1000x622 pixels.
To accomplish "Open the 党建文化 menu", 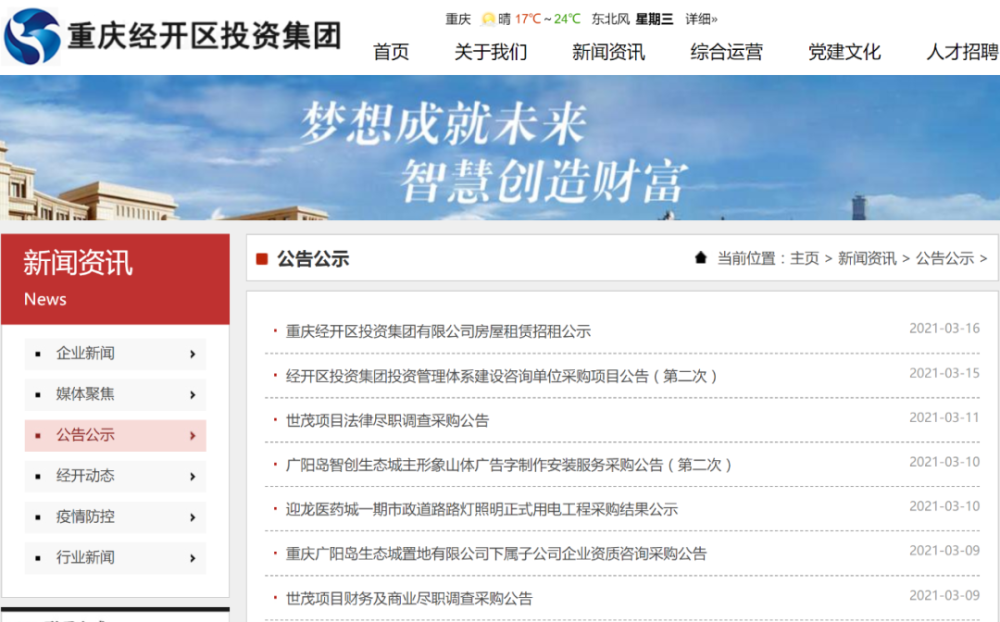I will pos(844,52).
